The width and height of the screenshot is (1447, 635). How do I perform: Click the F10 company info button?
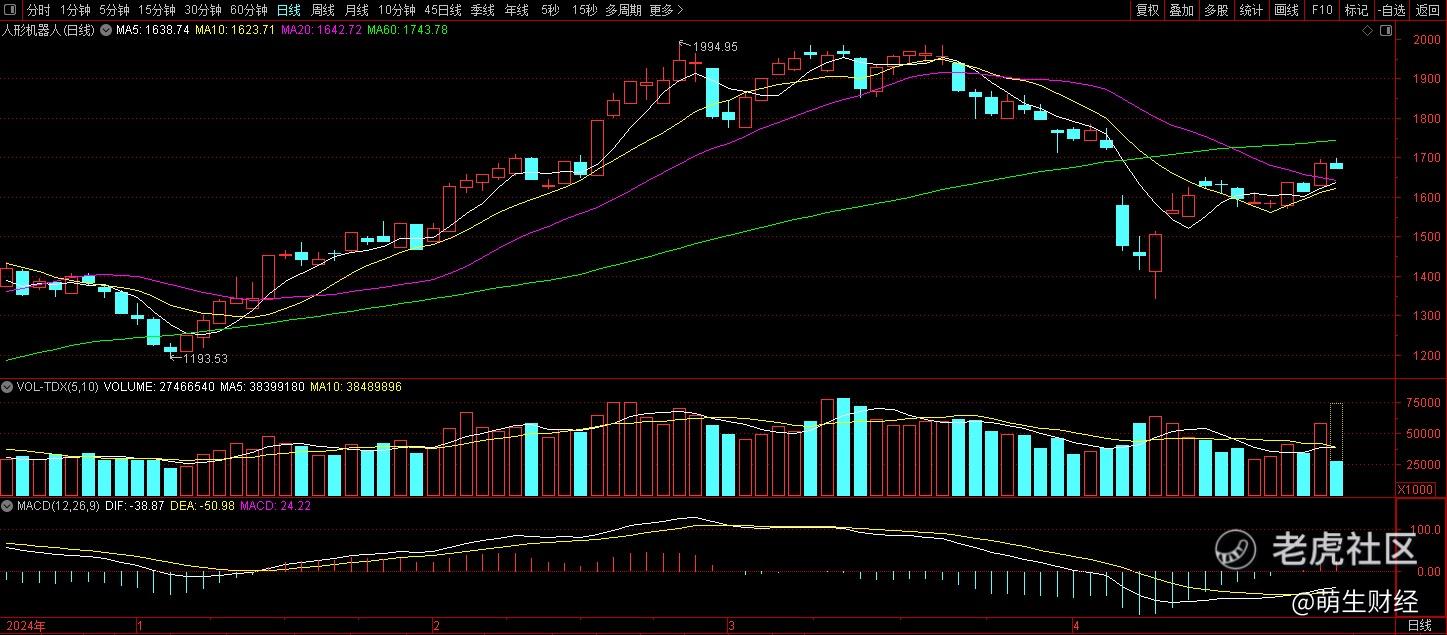point(1321,10)
